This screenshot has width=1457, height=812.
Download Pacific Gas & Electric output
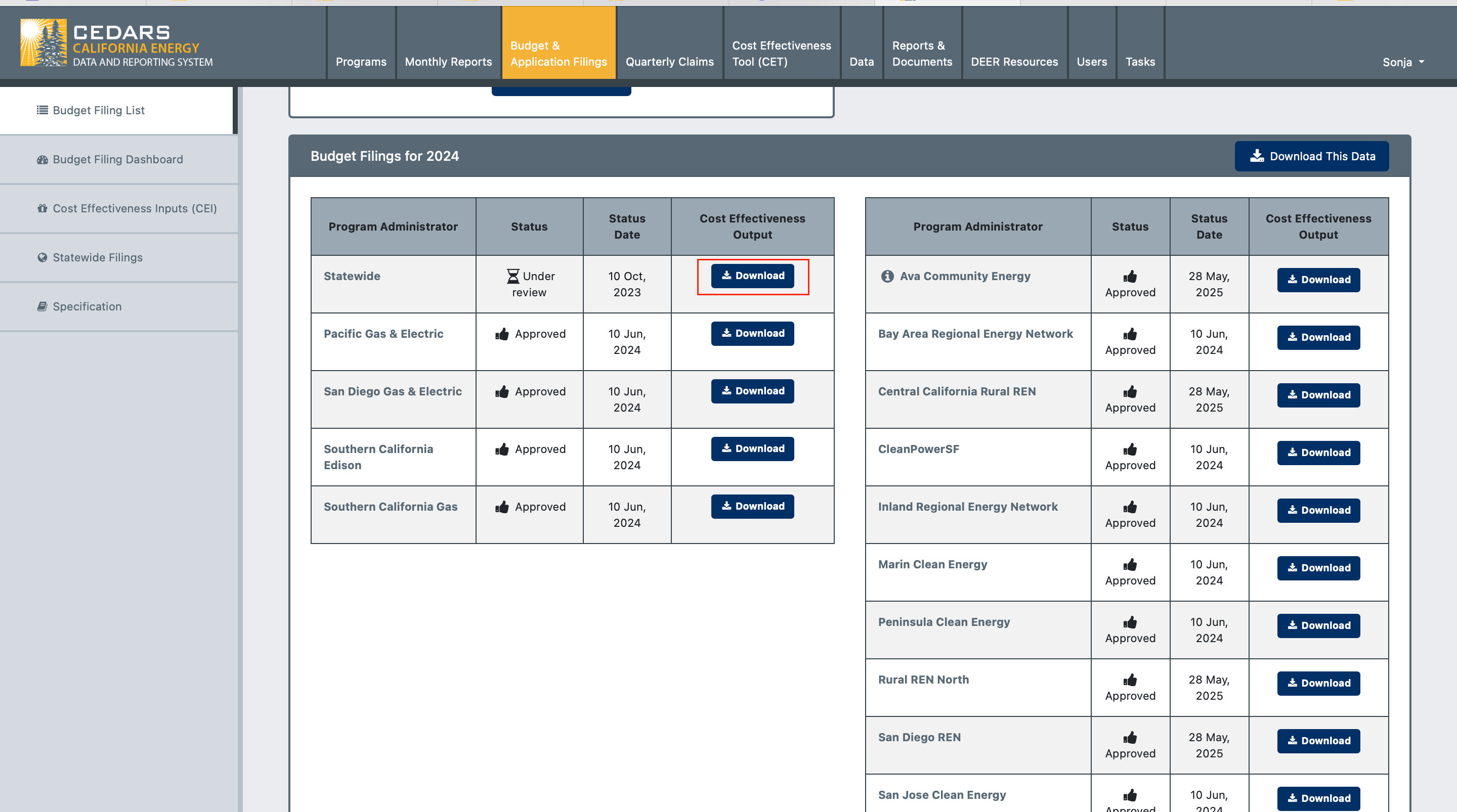pos(752,334)
